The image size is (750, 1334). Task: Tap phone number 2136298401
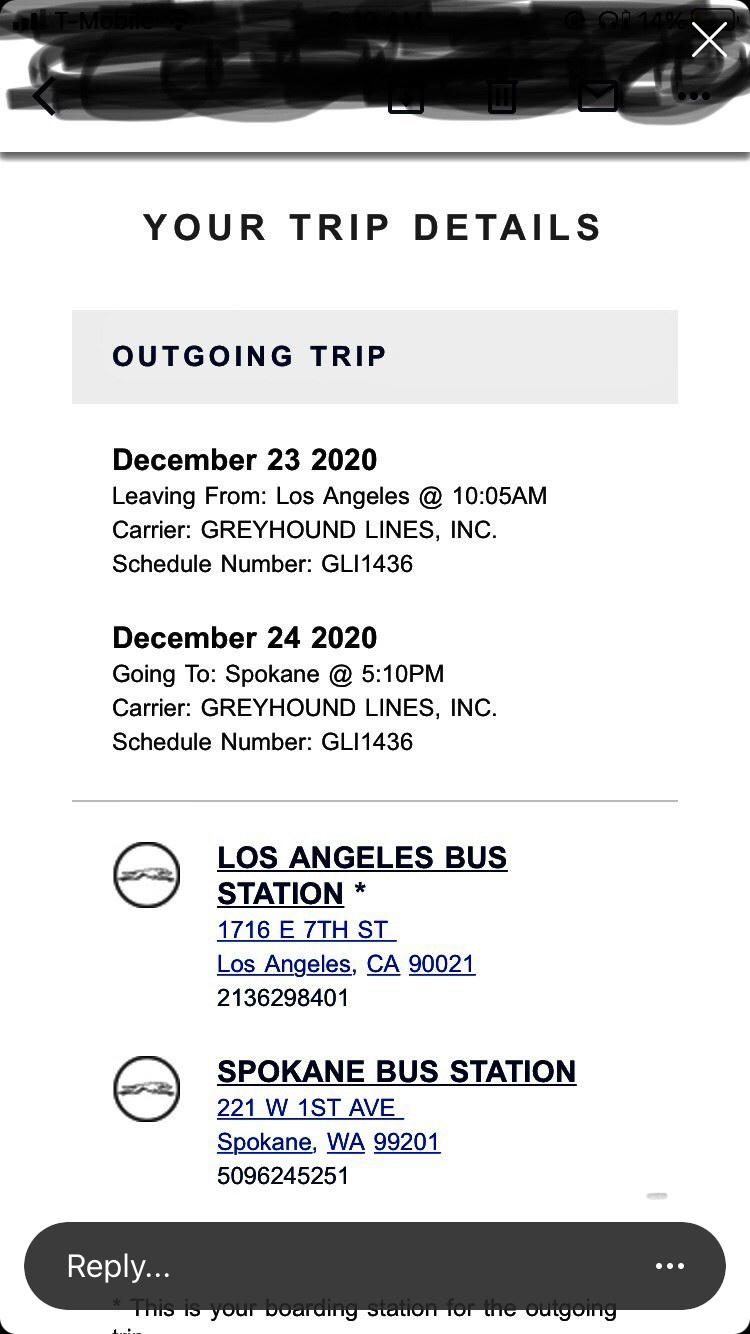(x=283, y=998)
